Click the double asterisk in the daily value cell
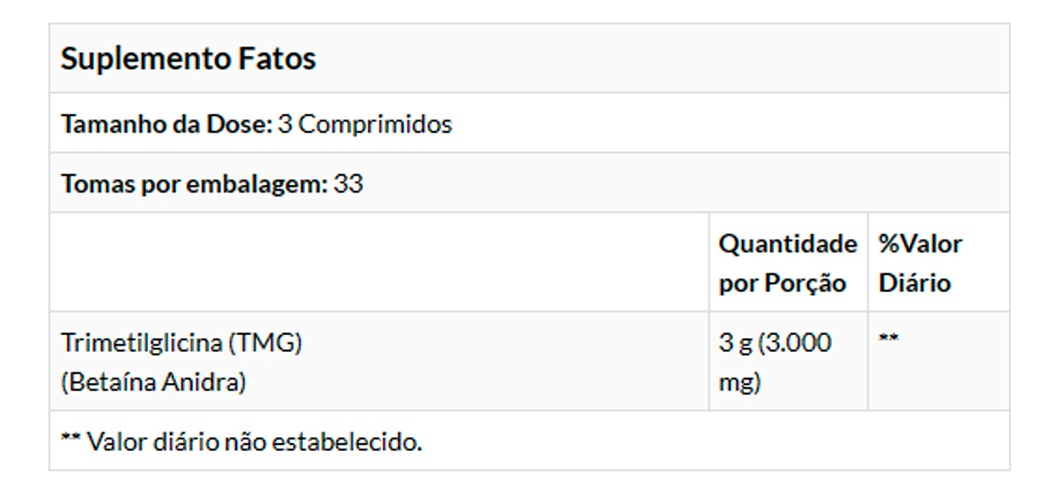1059x494 pixels. click(888, 341)
